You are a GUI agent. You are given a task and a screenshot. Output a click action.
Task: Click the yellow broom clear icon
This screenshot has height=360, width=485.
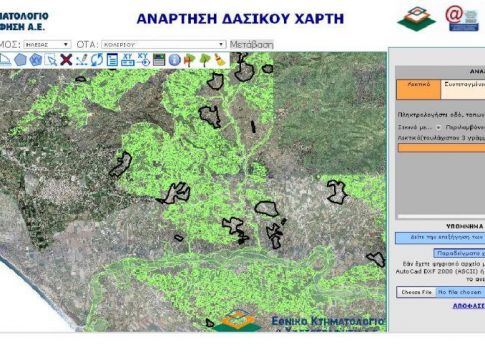(x=220, y=60)
